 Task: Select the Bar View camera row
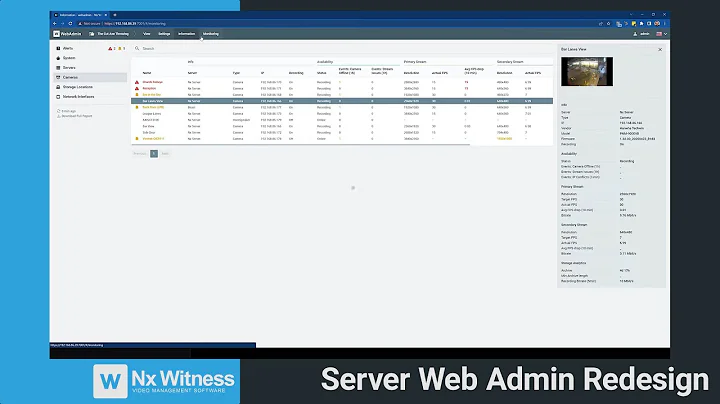[342, 126]
